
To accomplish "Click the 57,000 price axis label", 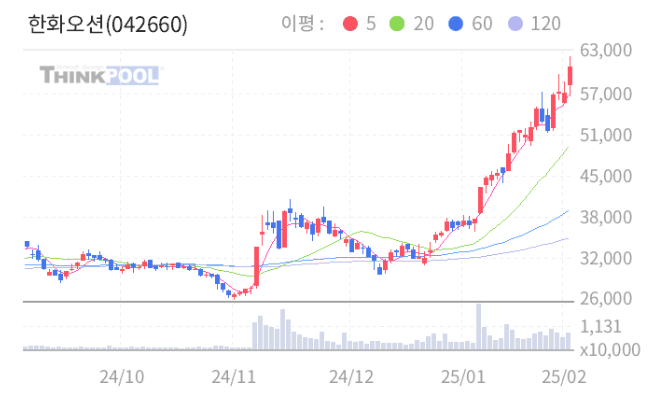I will point(606,94).
